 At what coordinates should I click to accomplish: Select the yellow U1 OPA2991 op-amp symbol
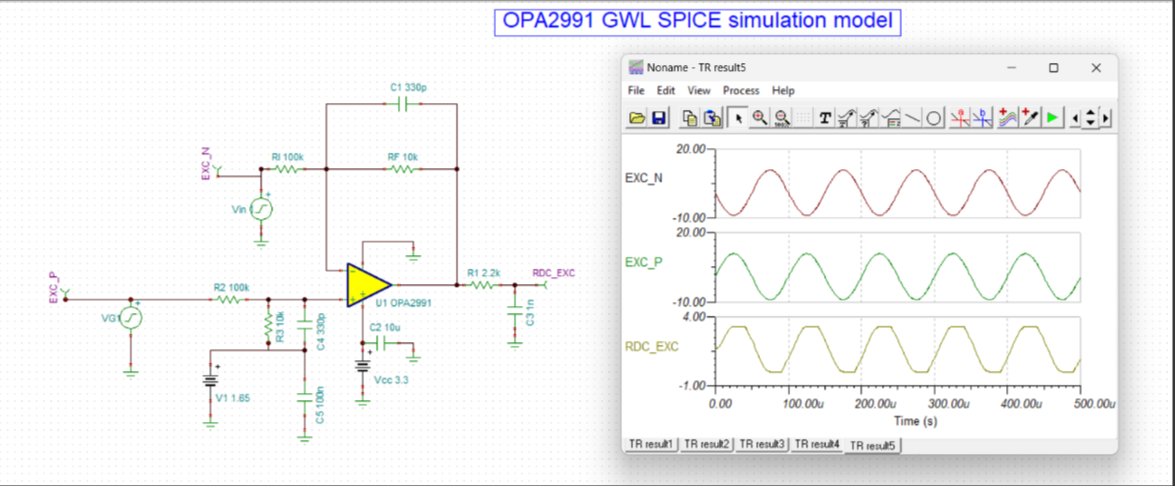pos(368,285)
